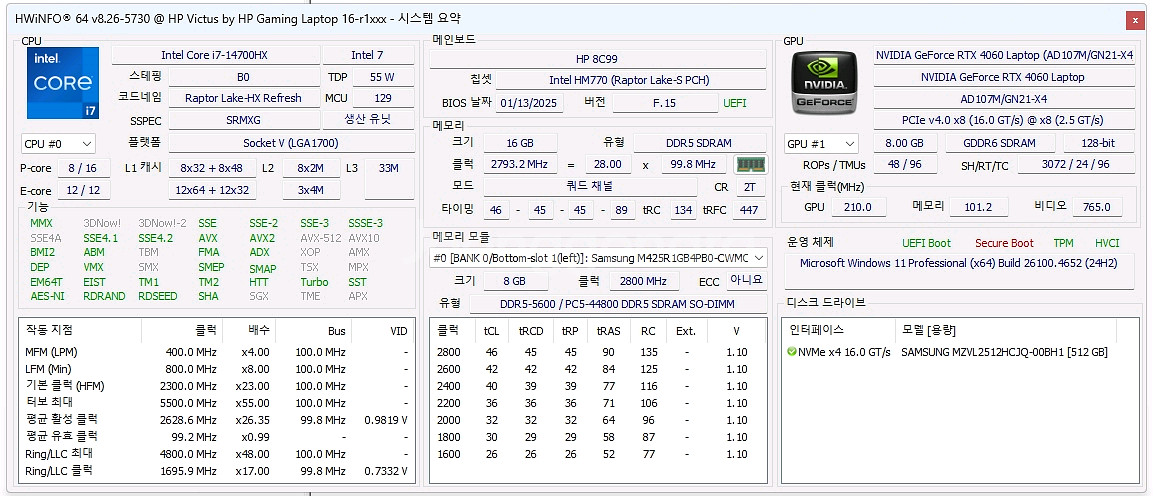This screenshot has width=1153, height=496.
Task: Expand the memory module bank dropdown
Action: pos(598,258)
